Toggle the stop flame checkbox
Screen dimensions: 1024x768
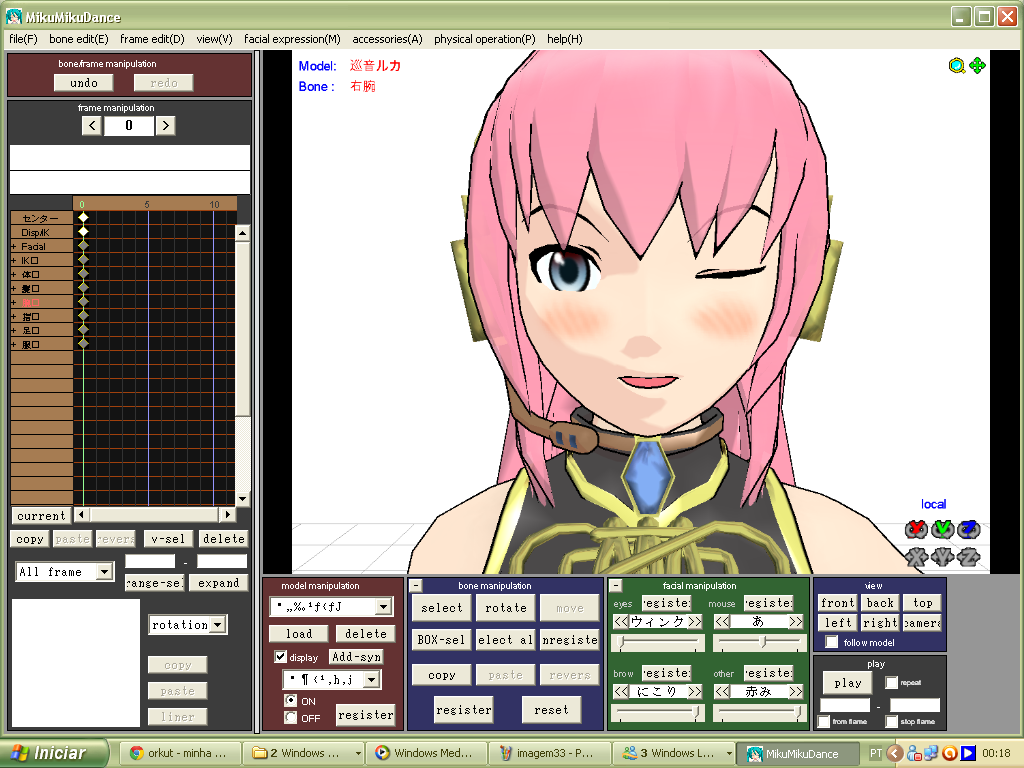(891, 722)
